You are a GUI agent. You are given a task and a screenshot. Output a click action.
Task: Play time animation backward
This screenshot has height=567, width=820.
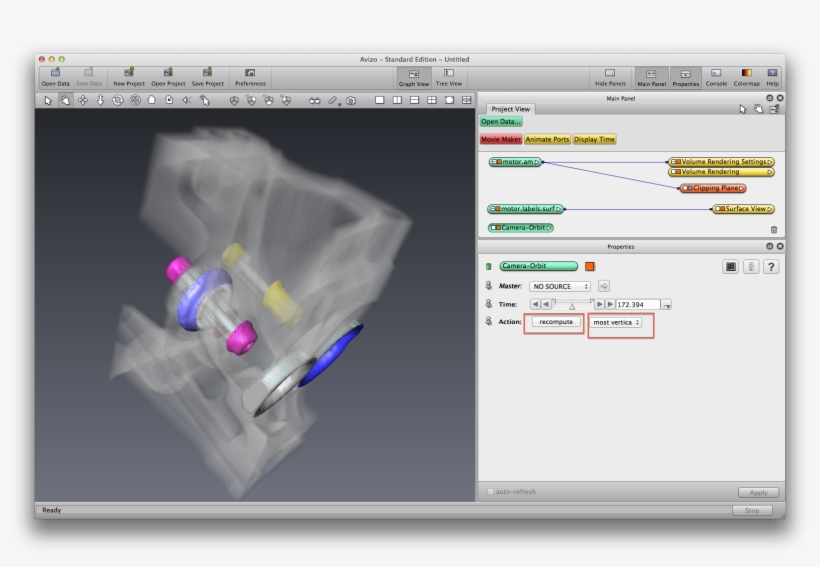point(545,304)
